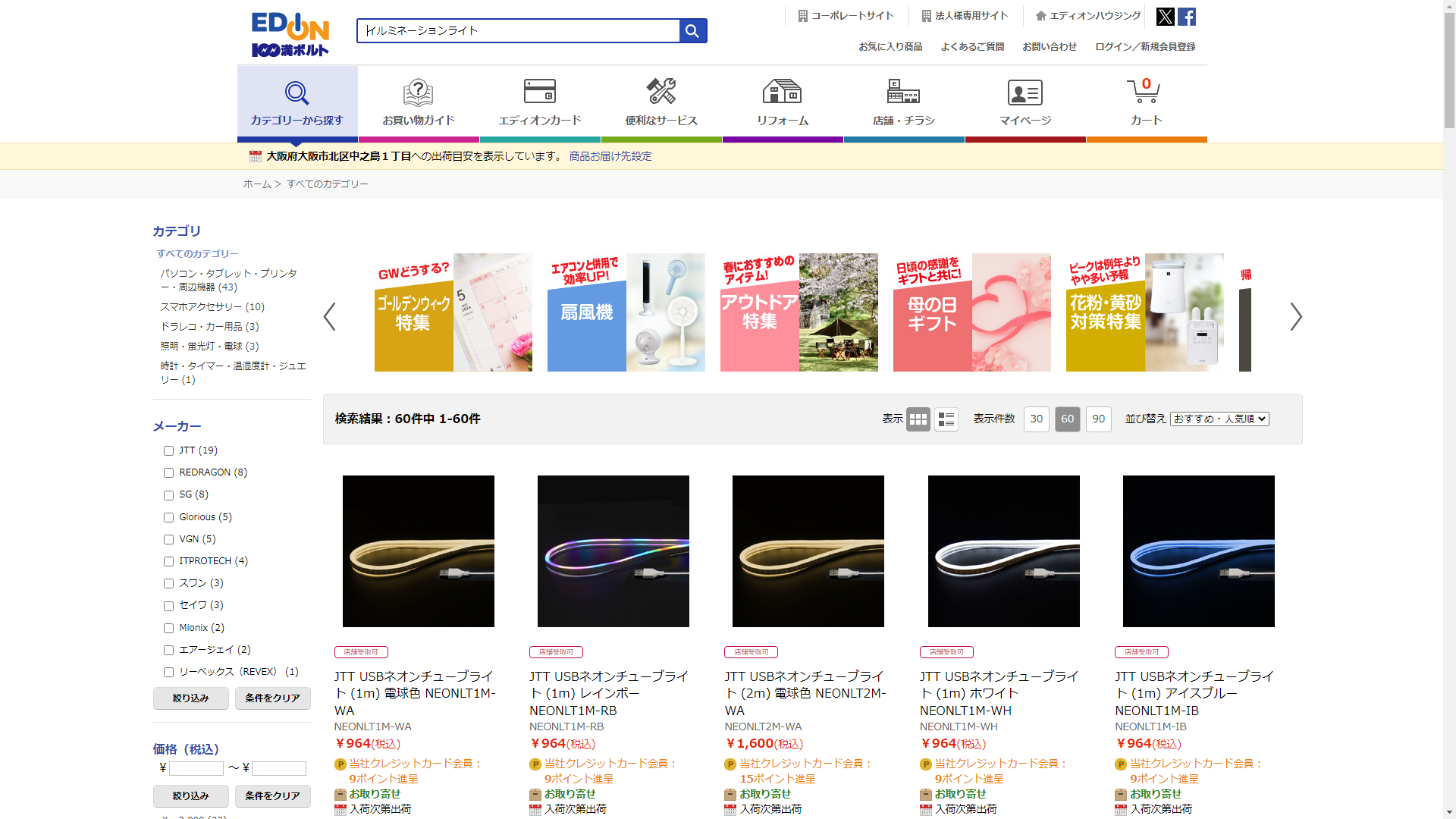Open the X (Twitter) social icon
Viewport: 1456px width, 819px height.
click(1165, 17)
